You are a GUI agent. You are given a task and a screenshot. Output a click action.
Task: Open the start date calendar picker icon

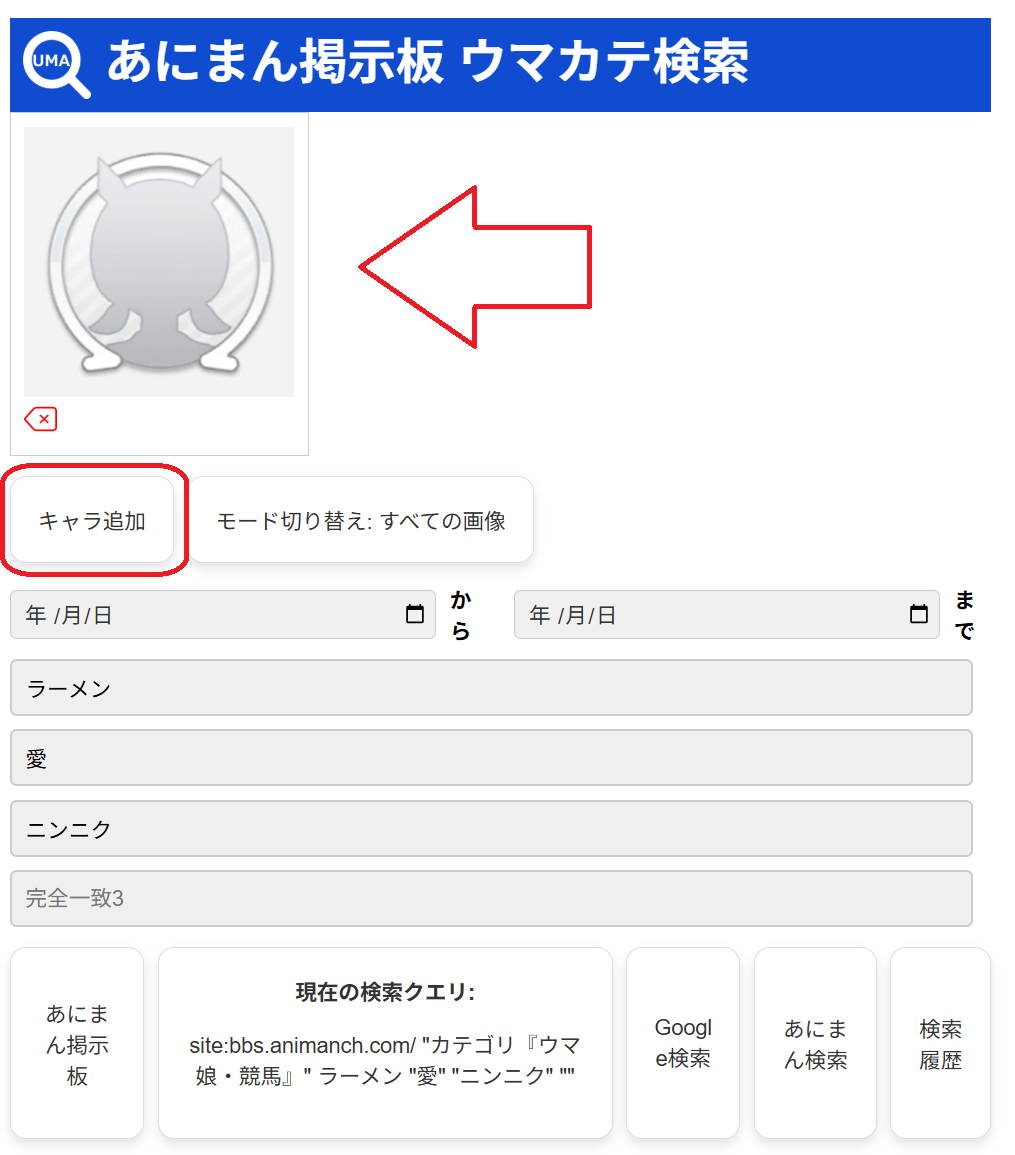point(415,614)
